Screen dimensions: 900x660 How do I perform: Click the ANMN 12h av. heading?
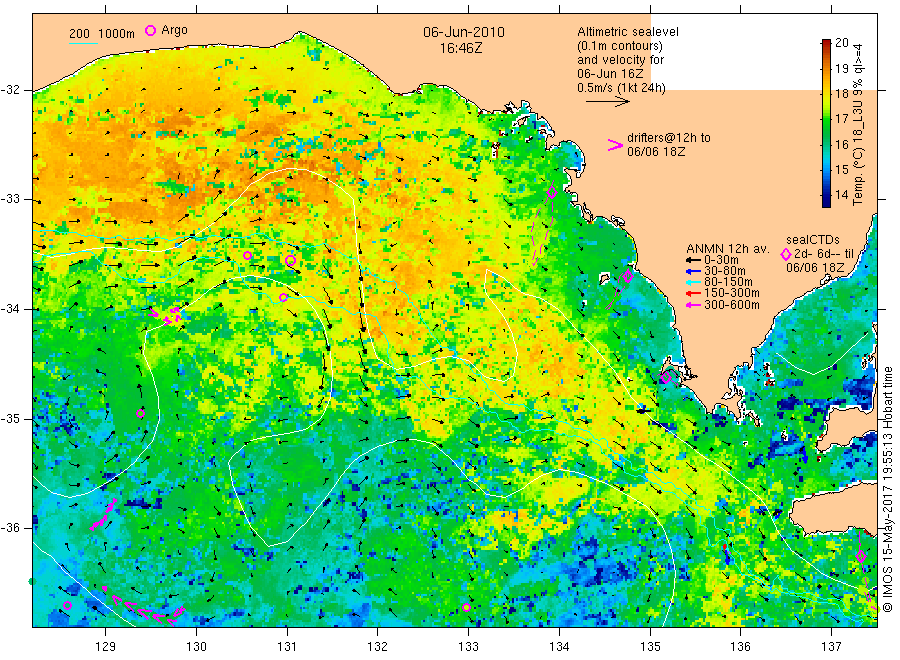(728, 249)
